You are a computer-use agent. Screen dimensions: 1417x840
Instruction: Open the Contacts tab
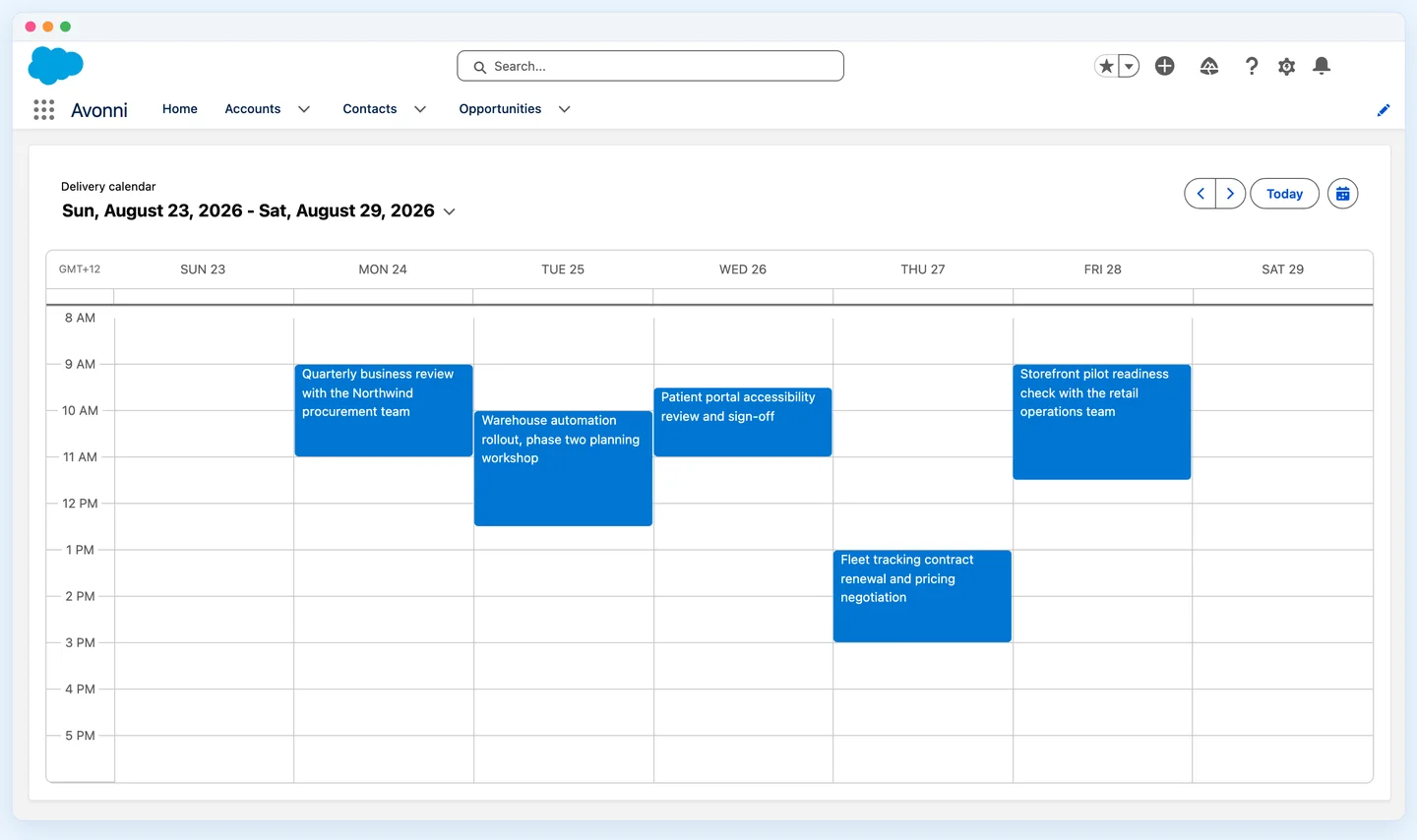370,109
